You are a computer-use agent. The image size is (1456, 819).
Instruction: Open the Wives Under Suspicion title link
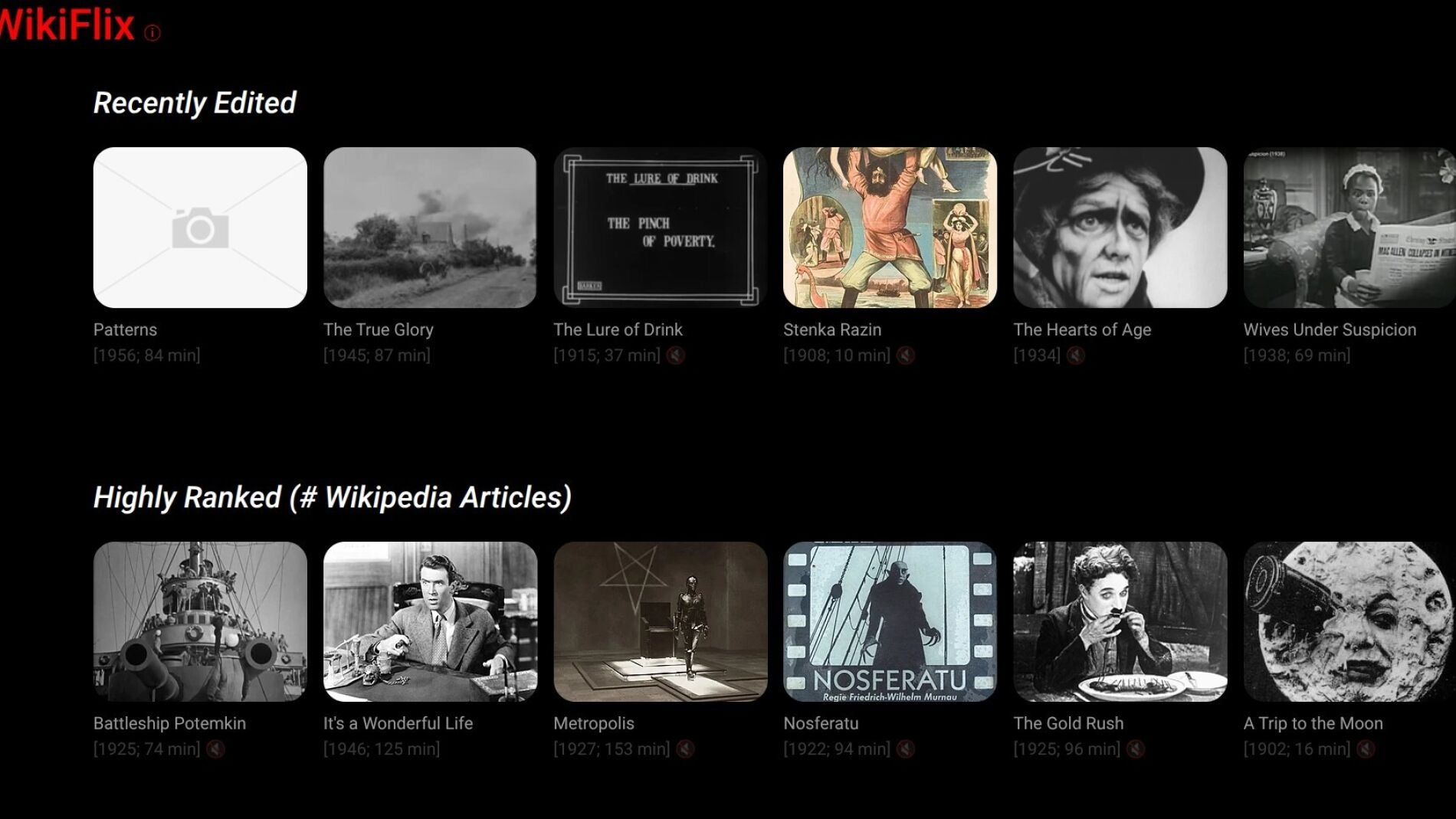pos(1330,329)
